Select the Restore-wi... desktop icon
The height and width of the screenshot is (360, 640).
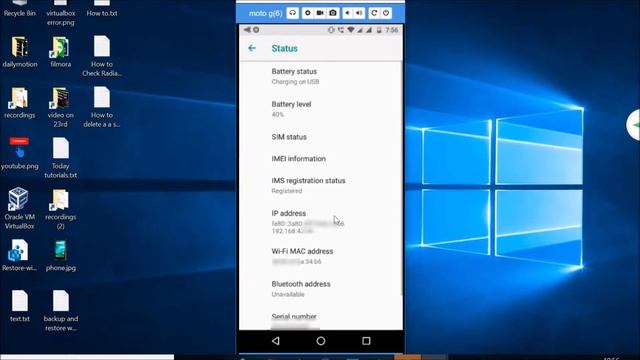click(20, 256)
